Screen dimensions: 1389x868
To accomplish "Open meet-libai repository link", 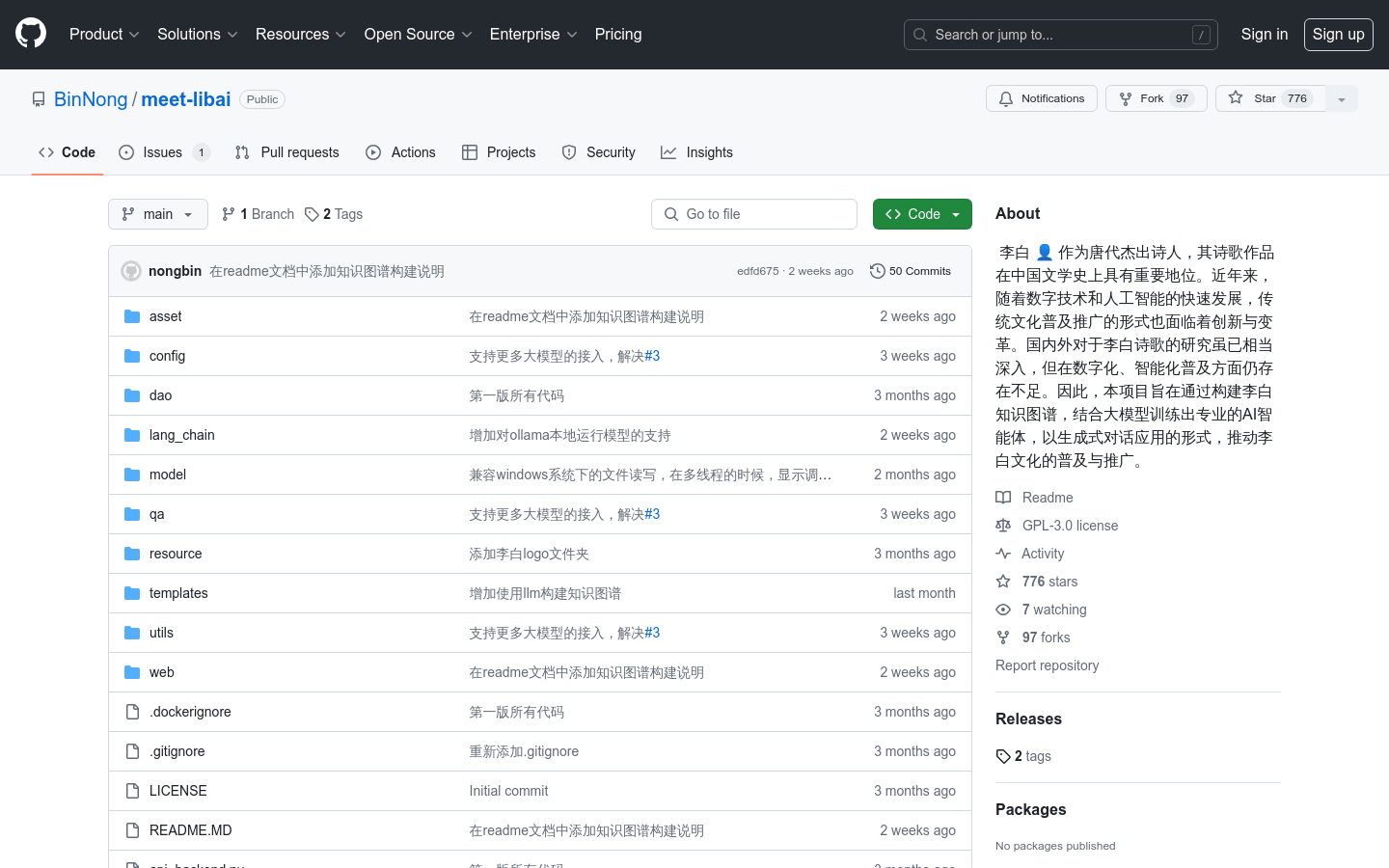I will 186,99.
